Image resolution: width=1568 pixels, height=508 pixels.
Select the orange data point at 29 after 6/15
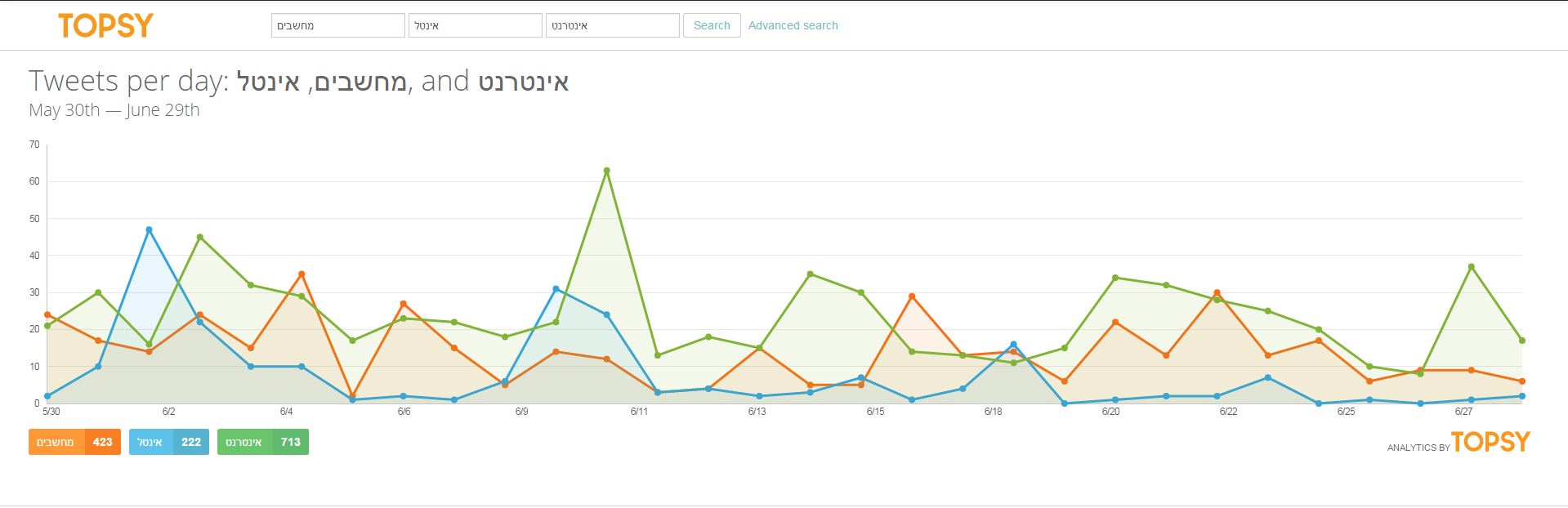click(912, 296)
